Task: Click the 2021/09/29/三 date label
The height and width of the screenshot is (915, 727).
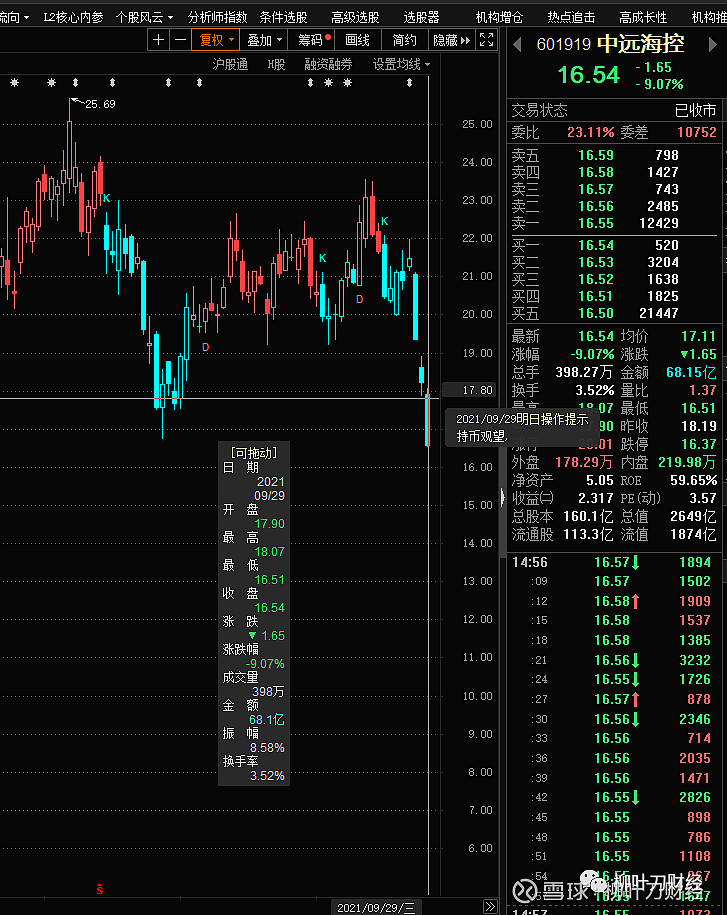Action: (376, 907)
